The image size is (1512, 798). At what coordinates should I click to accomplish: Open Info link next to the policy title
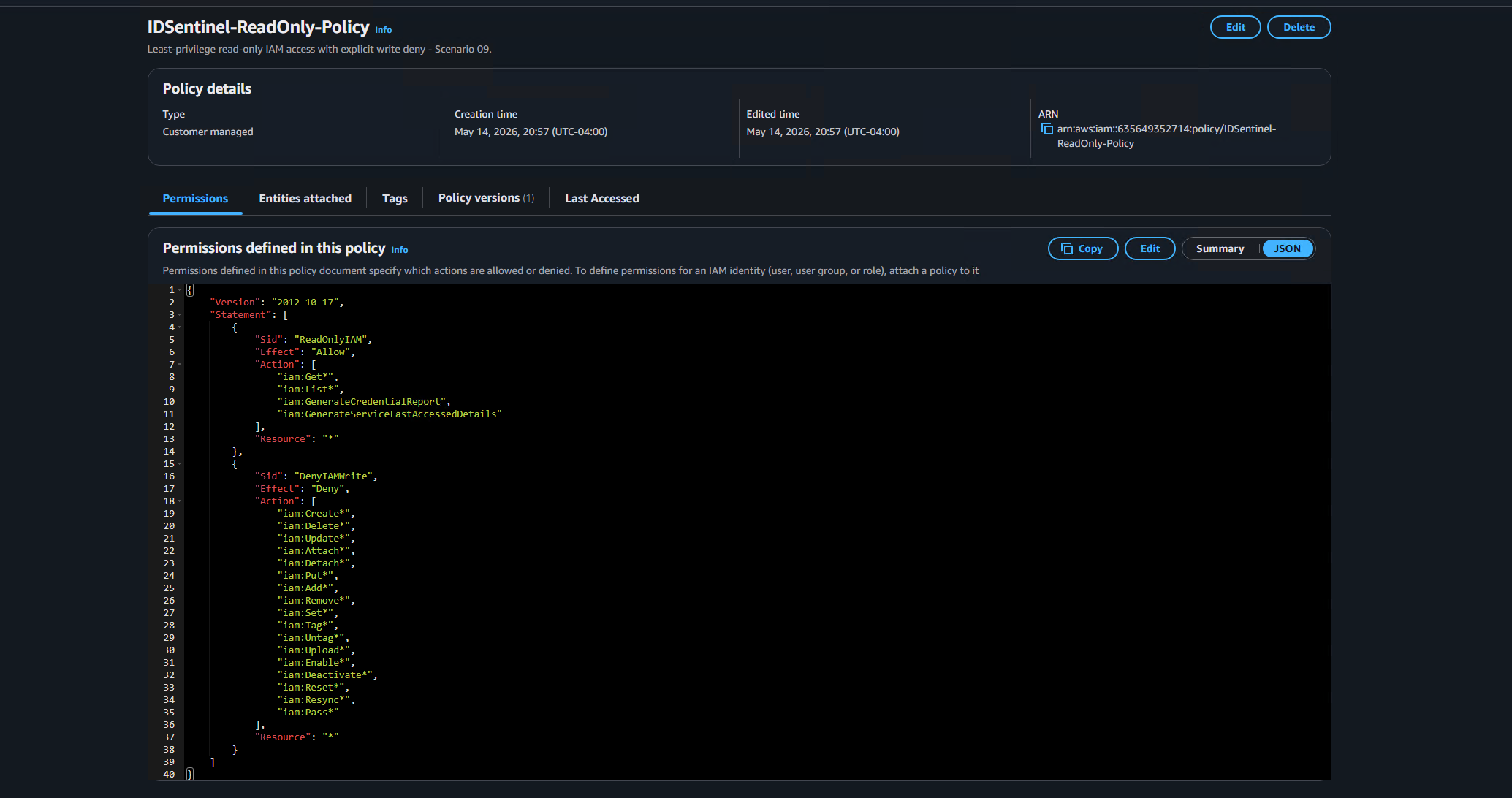pos(384,30)
